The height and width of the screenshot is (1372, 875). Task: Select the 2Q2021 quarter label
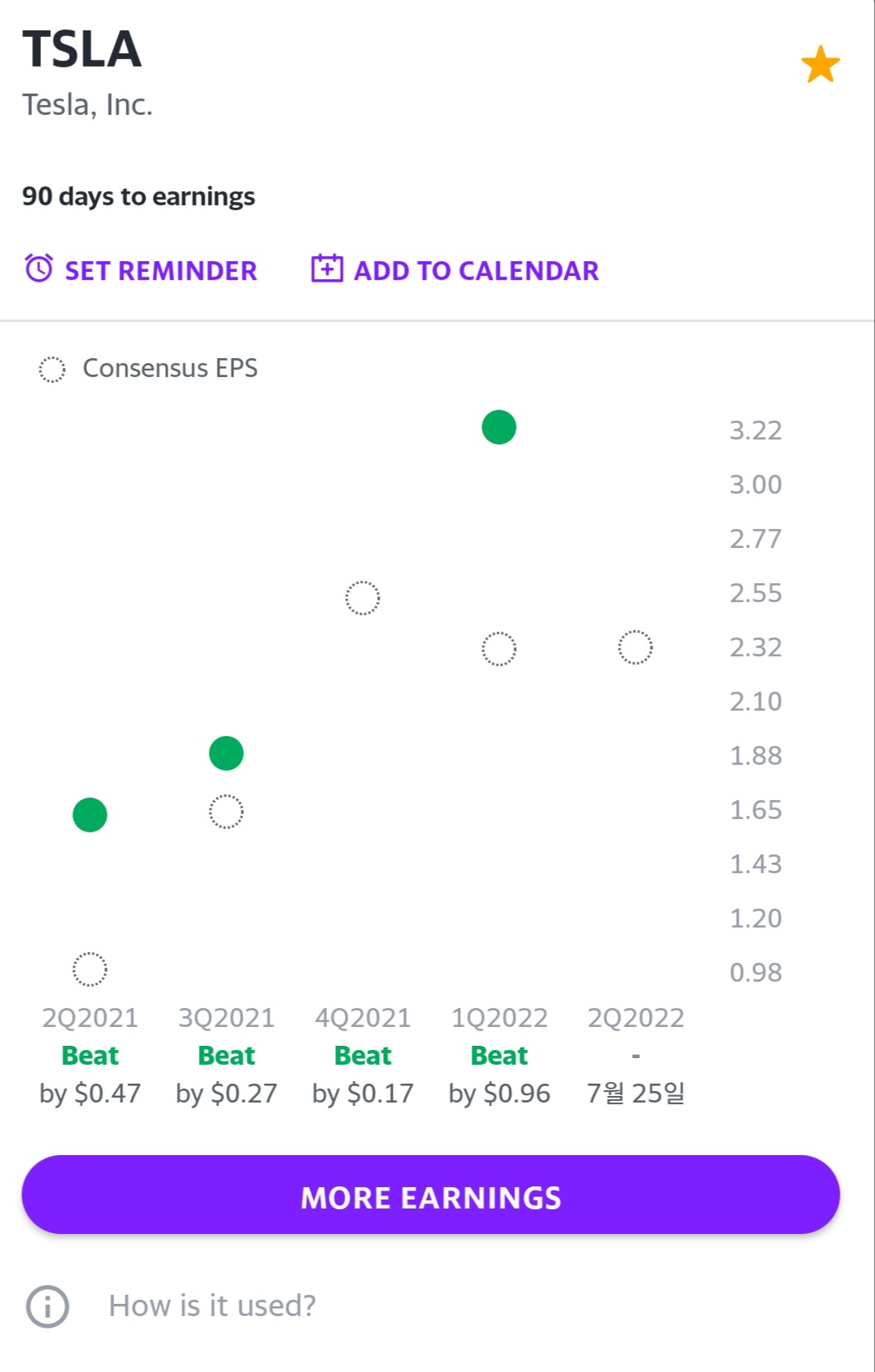pyautogui.click(x=90, y=1018)
